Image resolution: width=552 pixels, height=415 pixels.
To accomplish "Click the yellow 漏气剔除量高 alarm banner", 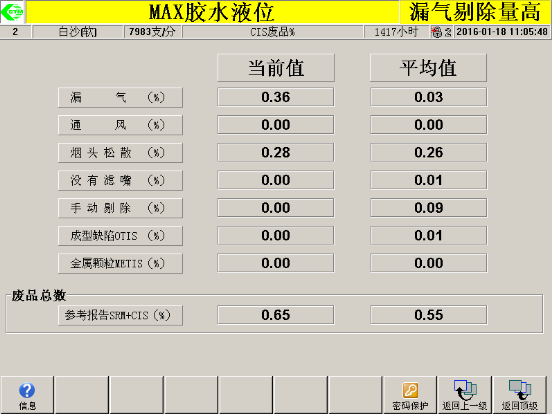I will coord(475,12).
